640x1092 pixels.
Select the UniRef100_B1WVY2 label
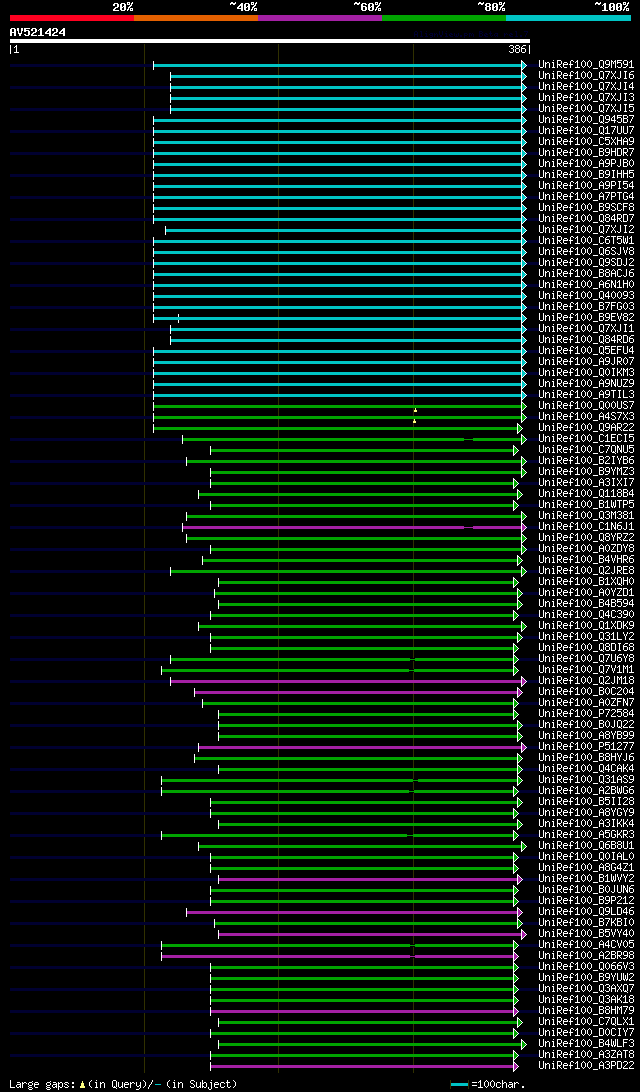(586, 879)
